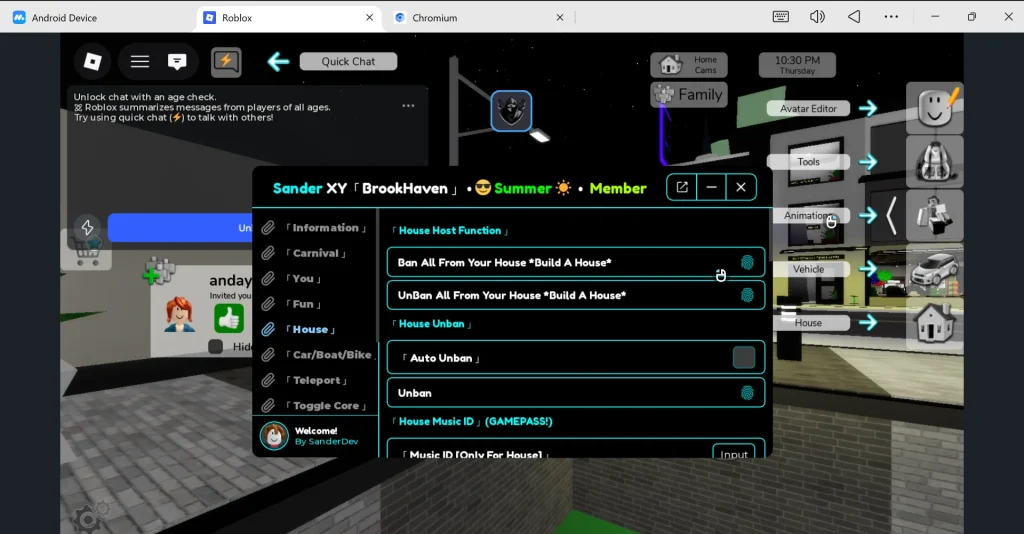Click the lightning bolt circle icon
Image resolution: width=1024 pixels, height=534 pixels.
click(88, 228)
